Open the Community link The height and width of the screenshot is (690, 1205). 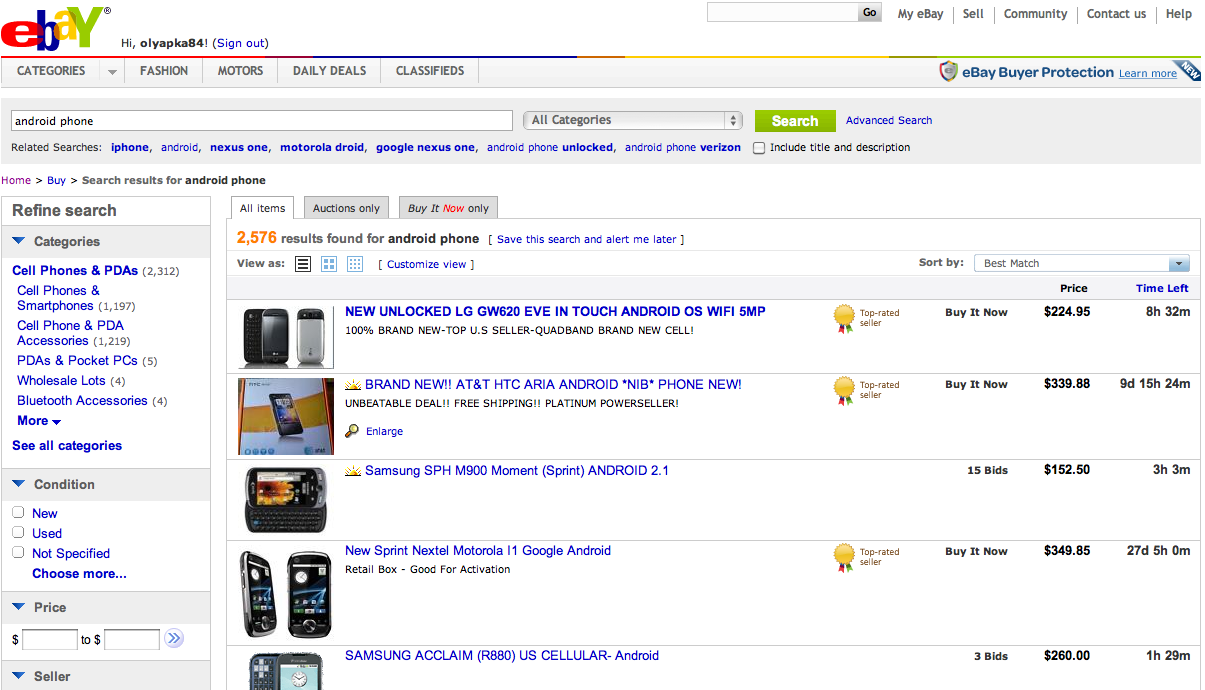click(1035, 14)
